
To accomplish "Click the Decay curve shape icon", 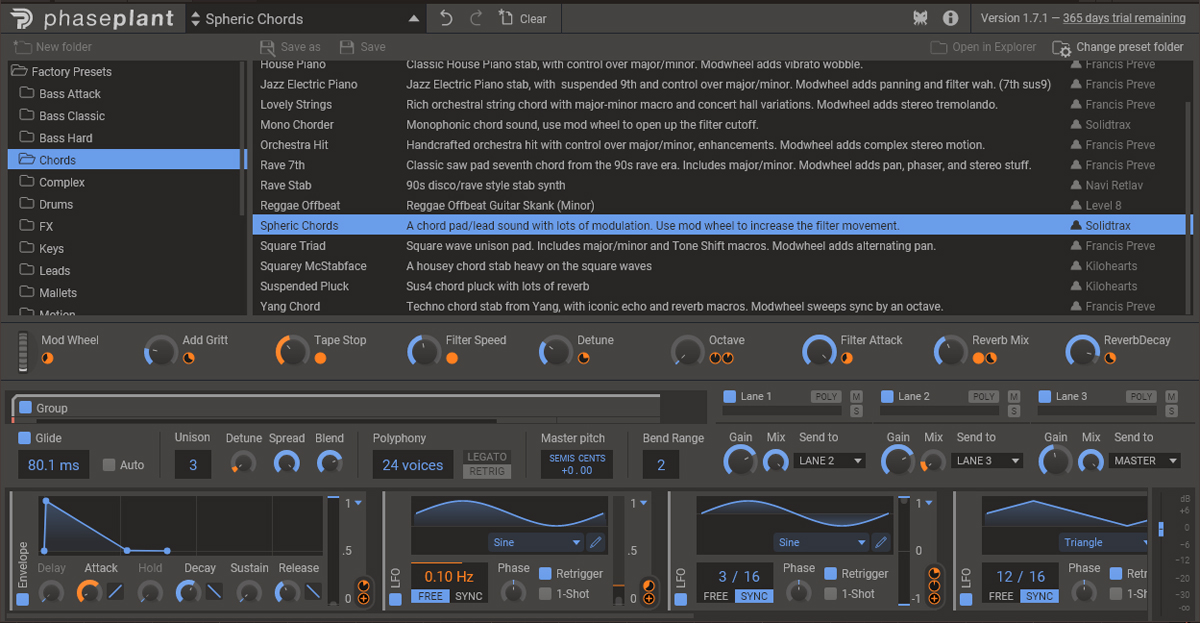I will [x=215, y=591].
